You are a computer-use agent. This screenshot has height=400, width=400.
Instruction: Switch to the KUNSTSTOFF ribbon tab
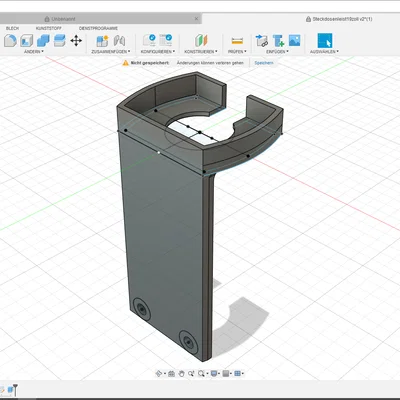(x=49, y=28)
